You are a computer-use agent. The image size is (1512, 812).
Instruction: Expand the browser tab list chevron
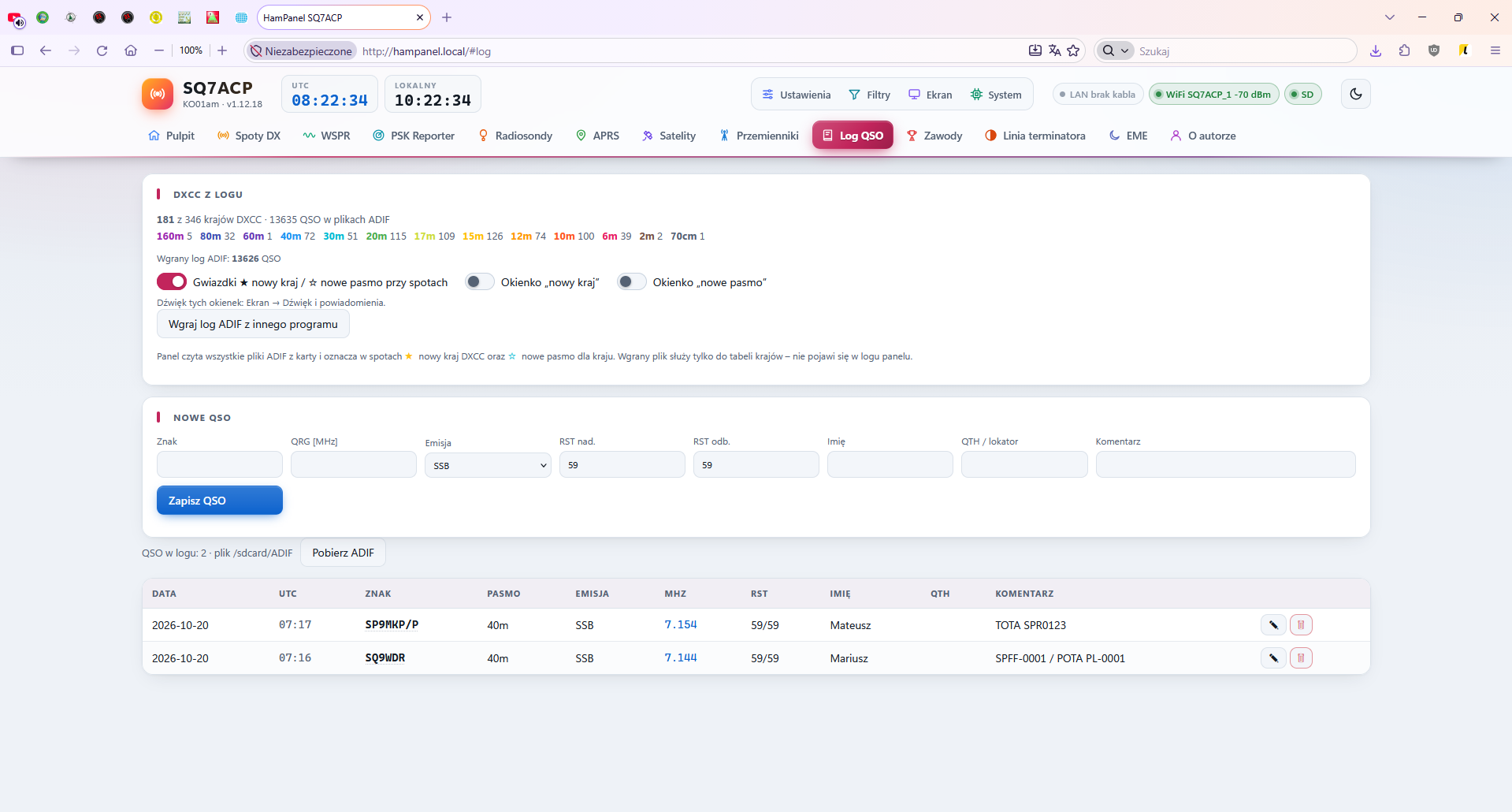1389,17
